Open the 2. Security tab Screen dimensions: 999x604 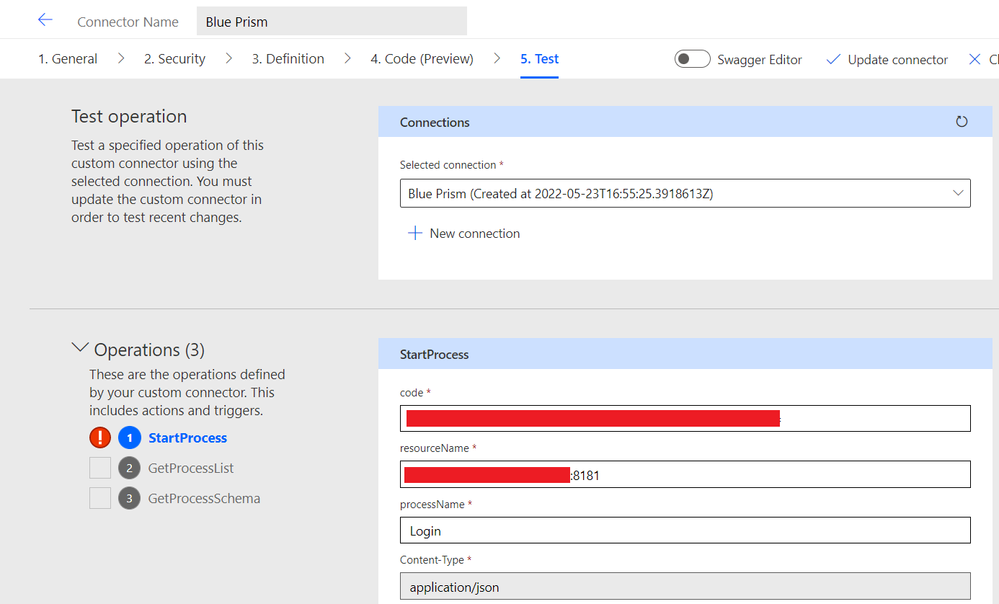pyautogui.click(x=174, y=59)
